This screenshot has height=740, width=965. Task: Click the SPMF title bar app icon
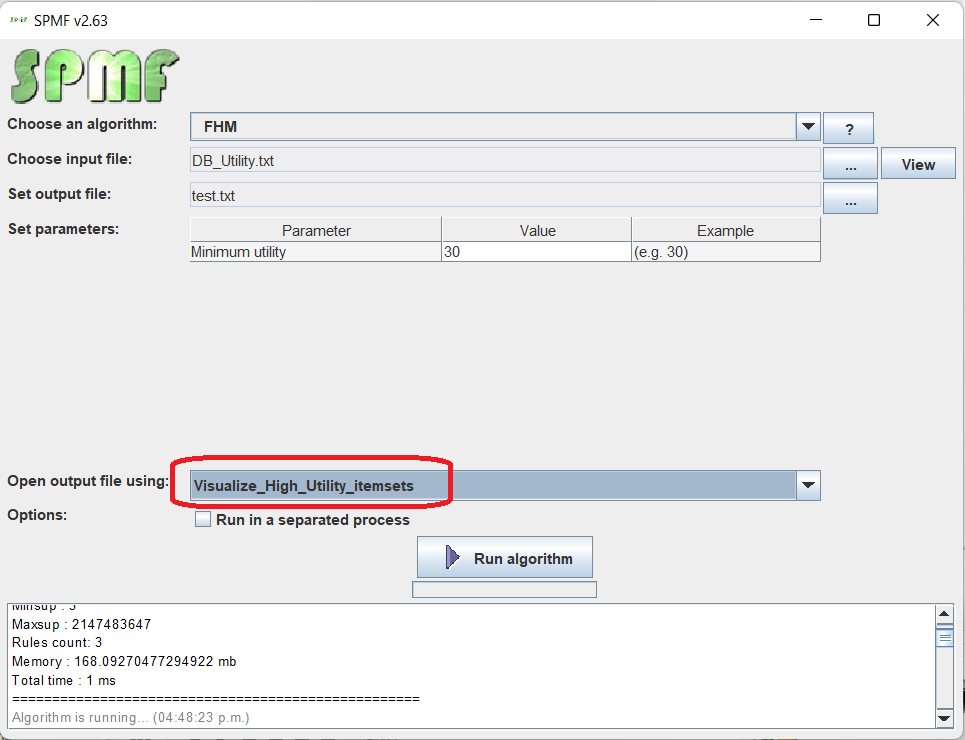(17, 20)
